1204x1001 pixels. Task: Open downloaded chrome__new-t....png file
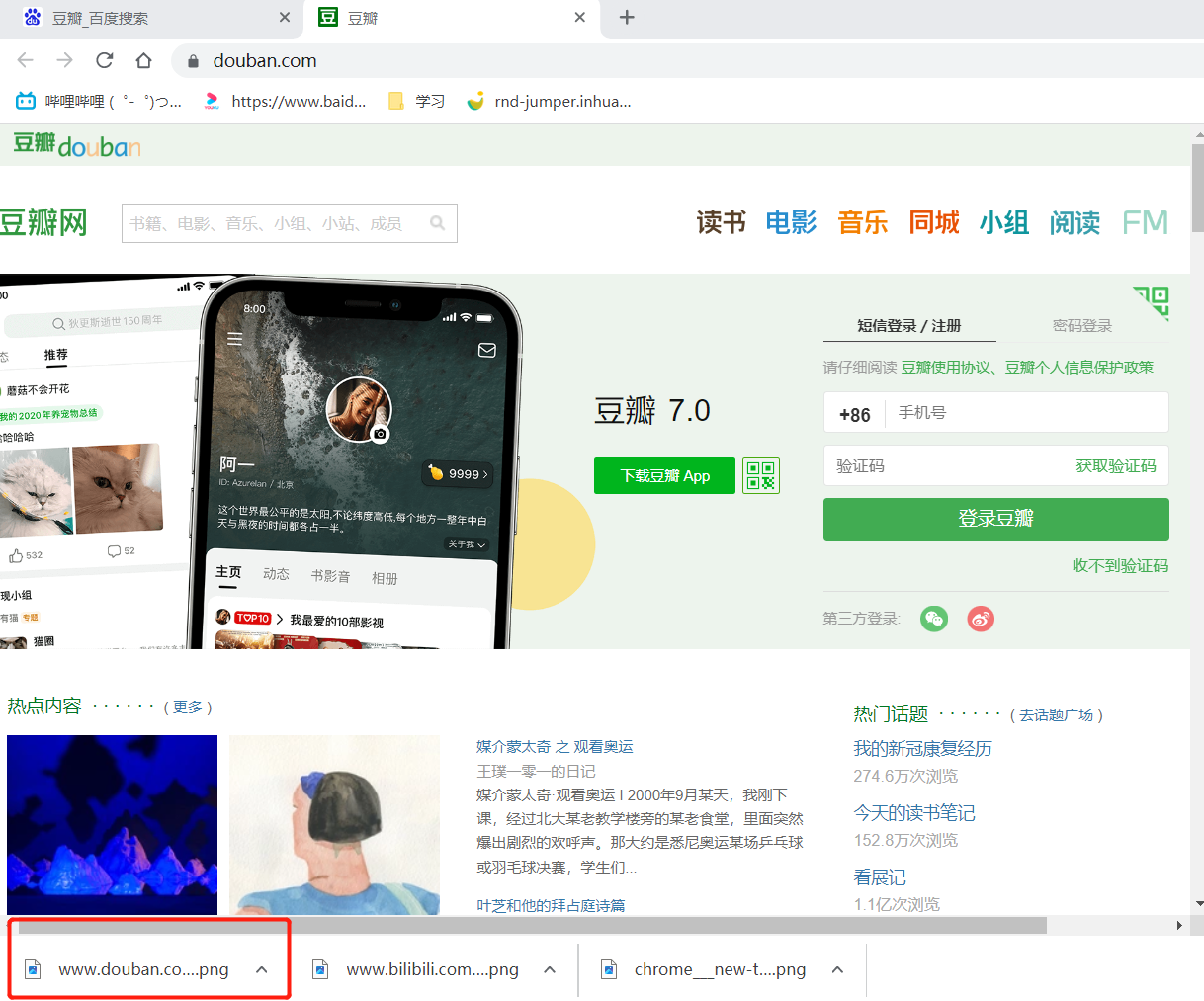click(705, 969)
